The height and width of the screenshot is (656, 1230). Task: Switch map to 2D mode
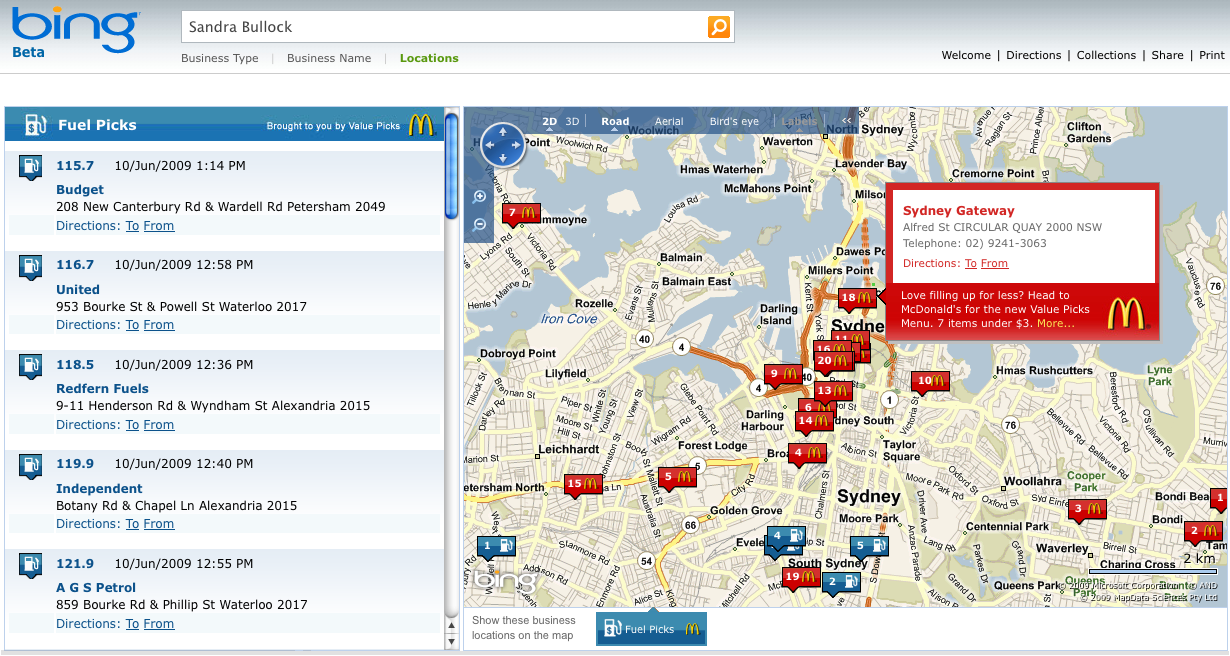[x=550, y=122]
